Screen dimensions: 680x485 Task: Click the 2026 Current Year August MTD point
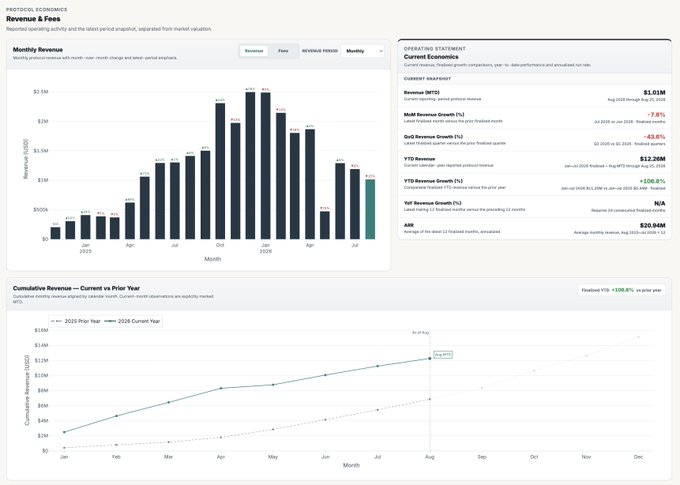[x=430, y=358]
